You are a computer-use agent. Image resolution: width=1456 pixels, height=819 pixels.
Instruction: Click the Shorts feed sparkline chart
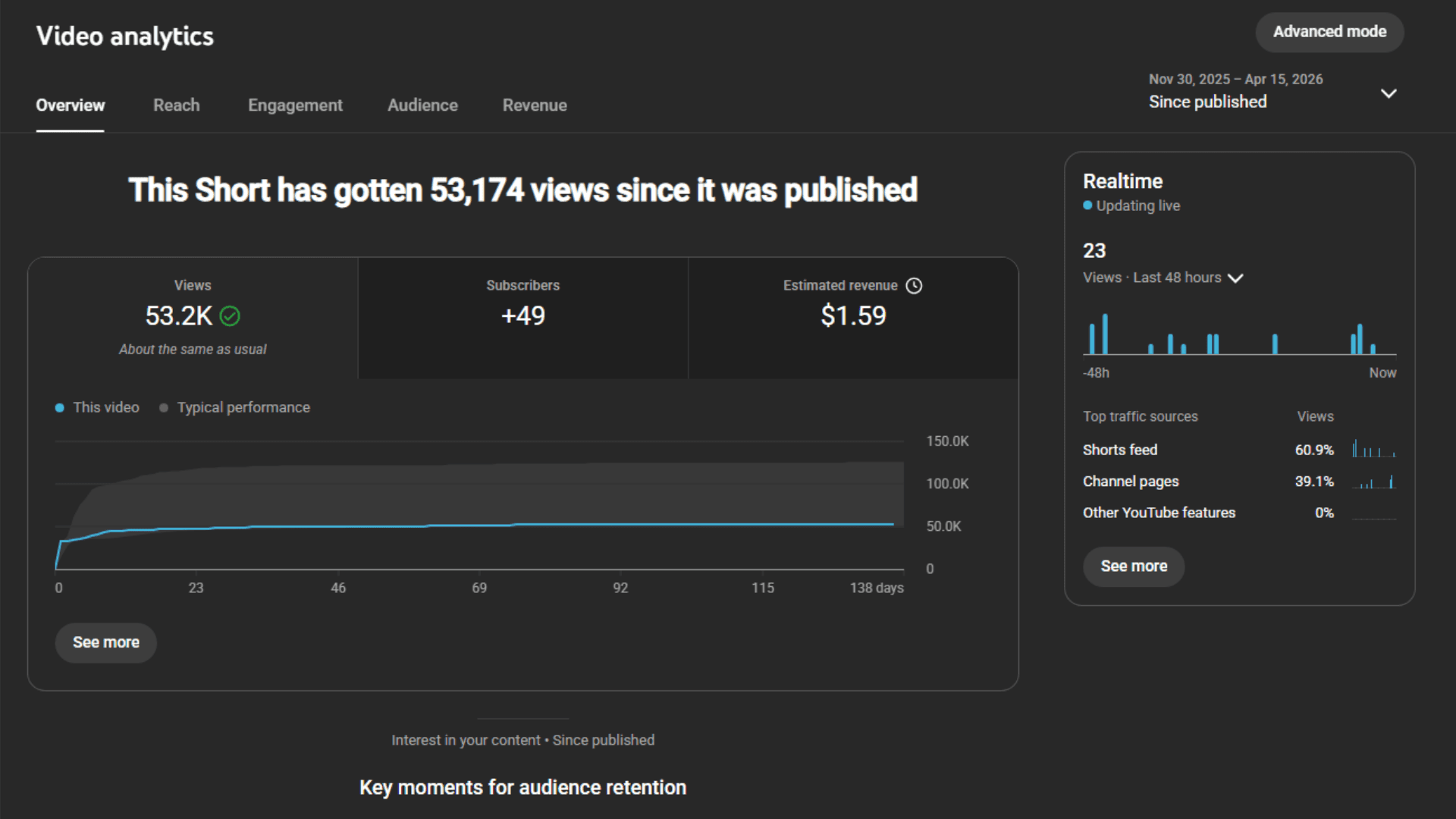[x=1373, y=450]
